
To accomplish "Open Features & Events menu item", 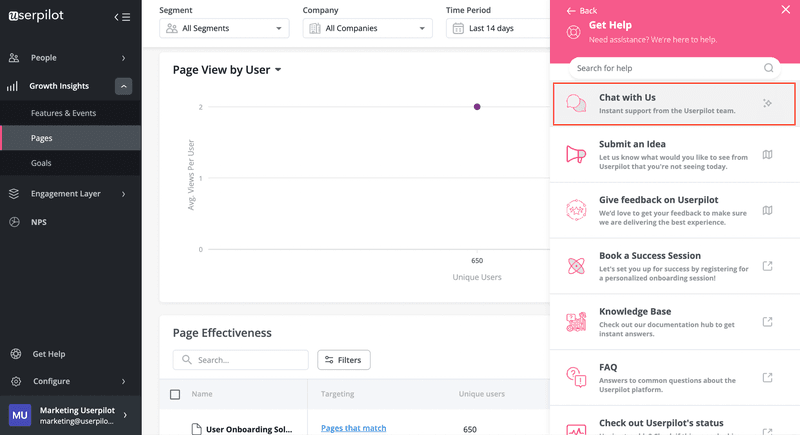I will 63,113.
